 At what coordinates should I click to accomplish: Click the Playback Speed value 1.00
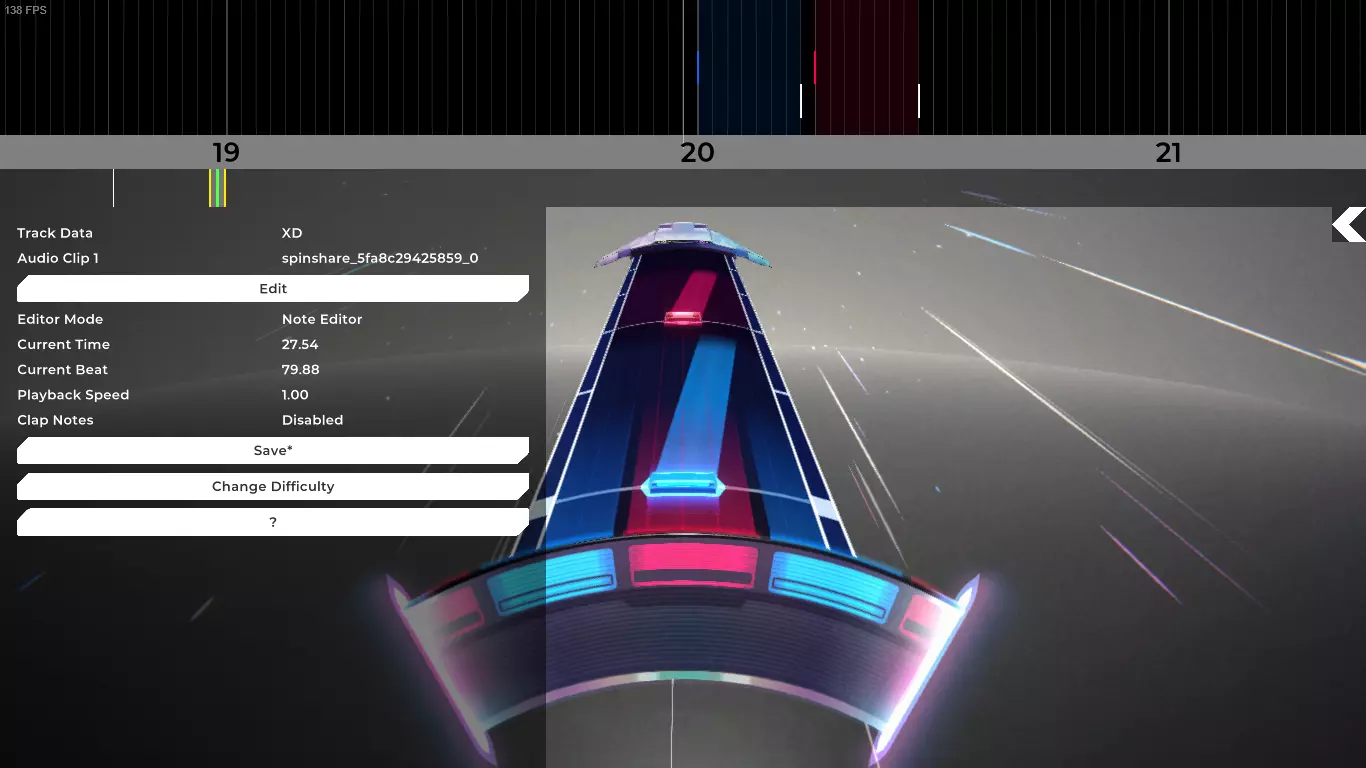point(295,395)
